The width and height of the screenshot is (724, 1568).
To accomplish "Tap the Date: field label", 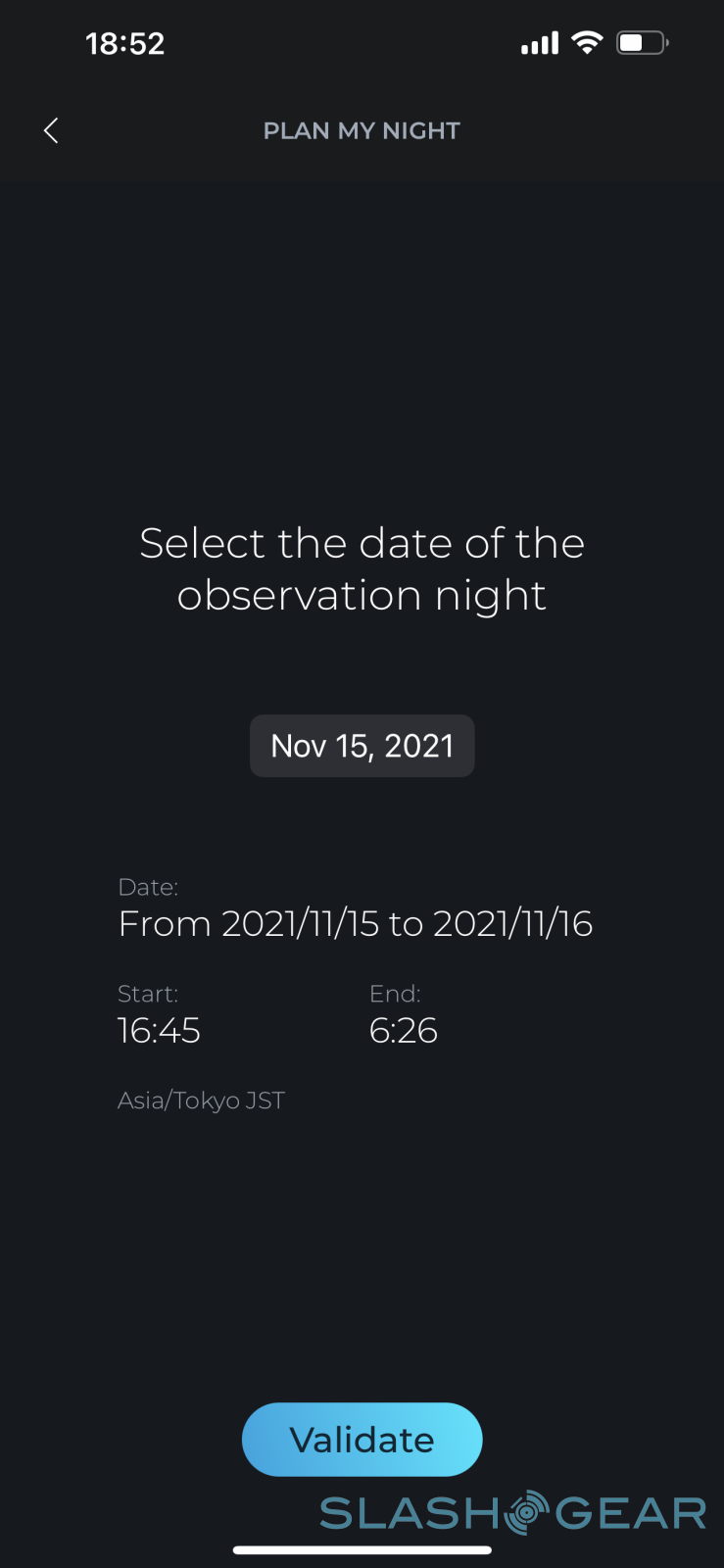I will tap(148, 887).
